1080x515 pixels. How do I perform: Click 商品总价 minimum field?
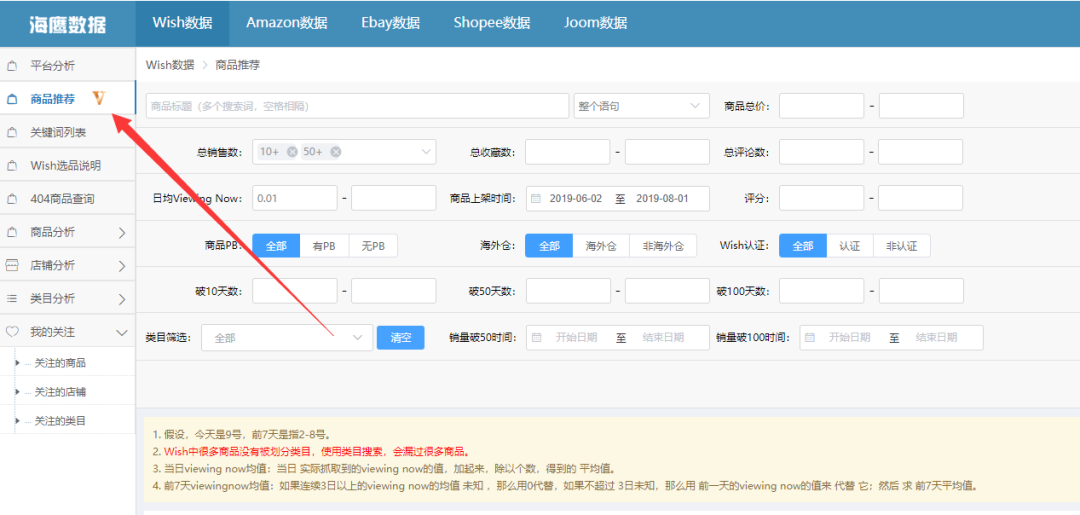pyautogui.click(x=822, y=106)
